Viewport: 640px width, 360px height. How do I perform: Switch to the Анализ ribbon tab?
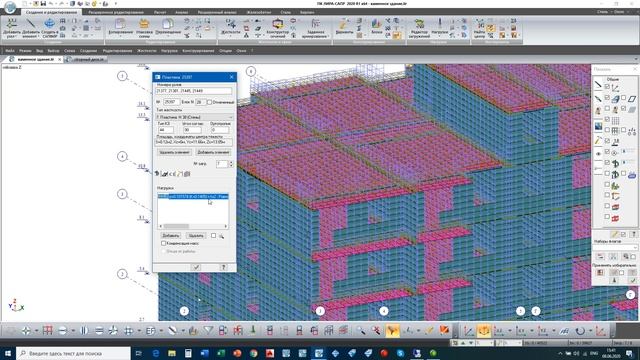coord(181,12)
